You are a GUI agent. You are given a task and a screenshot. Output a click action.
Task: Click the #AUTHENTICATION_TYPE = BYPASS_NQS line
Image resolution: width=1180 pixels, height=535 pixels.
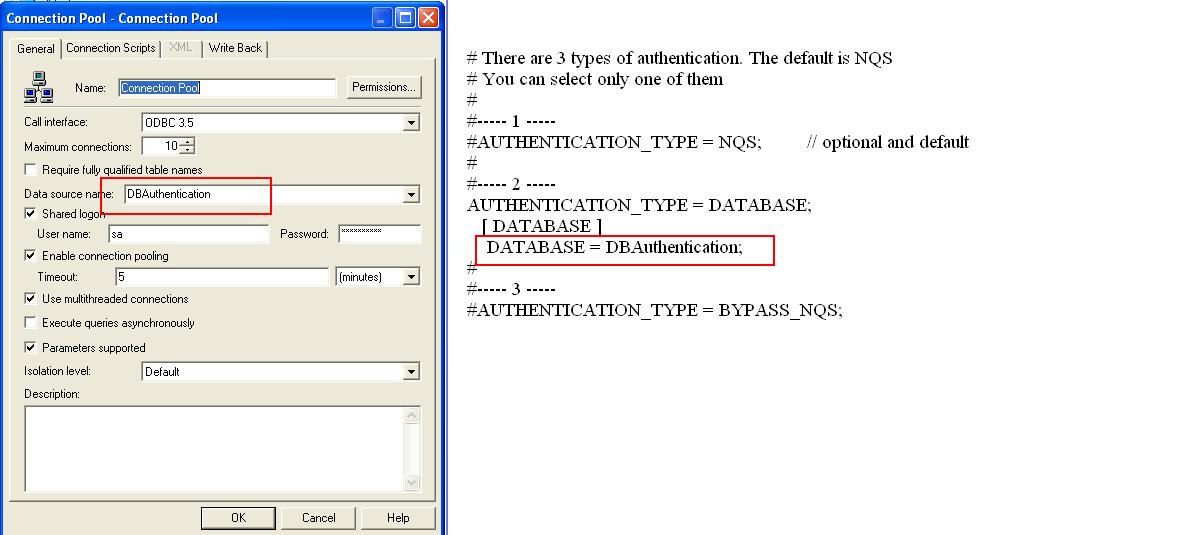tap(655, 310)
